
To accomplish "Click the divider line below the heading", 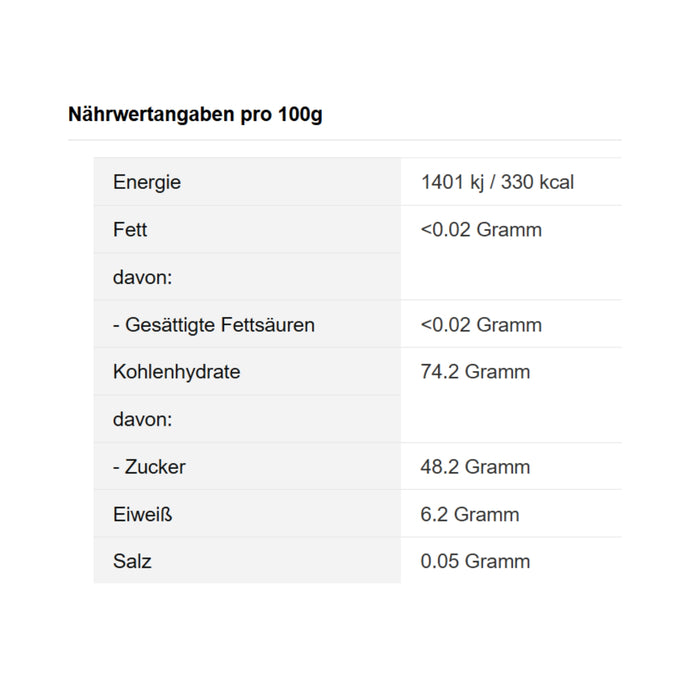I will [344, 140].
